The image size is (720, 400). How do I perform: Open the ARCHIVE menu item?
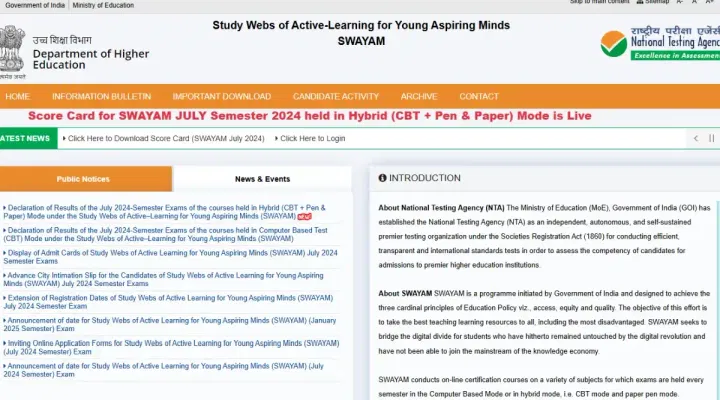coord(419,96)
